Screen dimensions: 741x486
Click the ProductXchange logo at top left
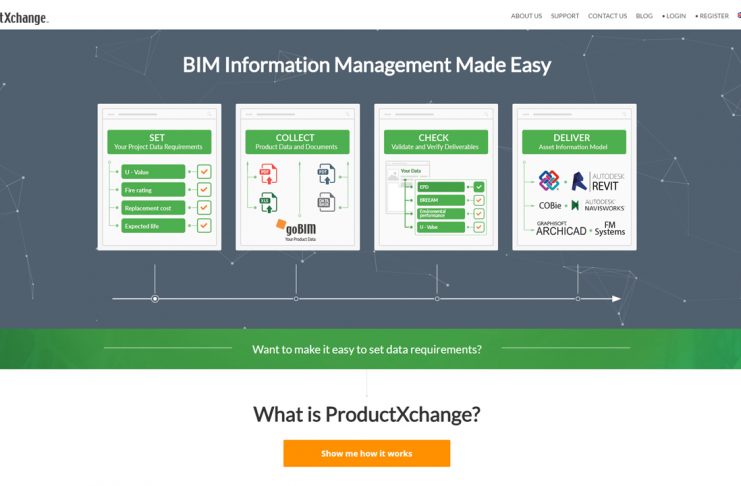tap(23, 17)
